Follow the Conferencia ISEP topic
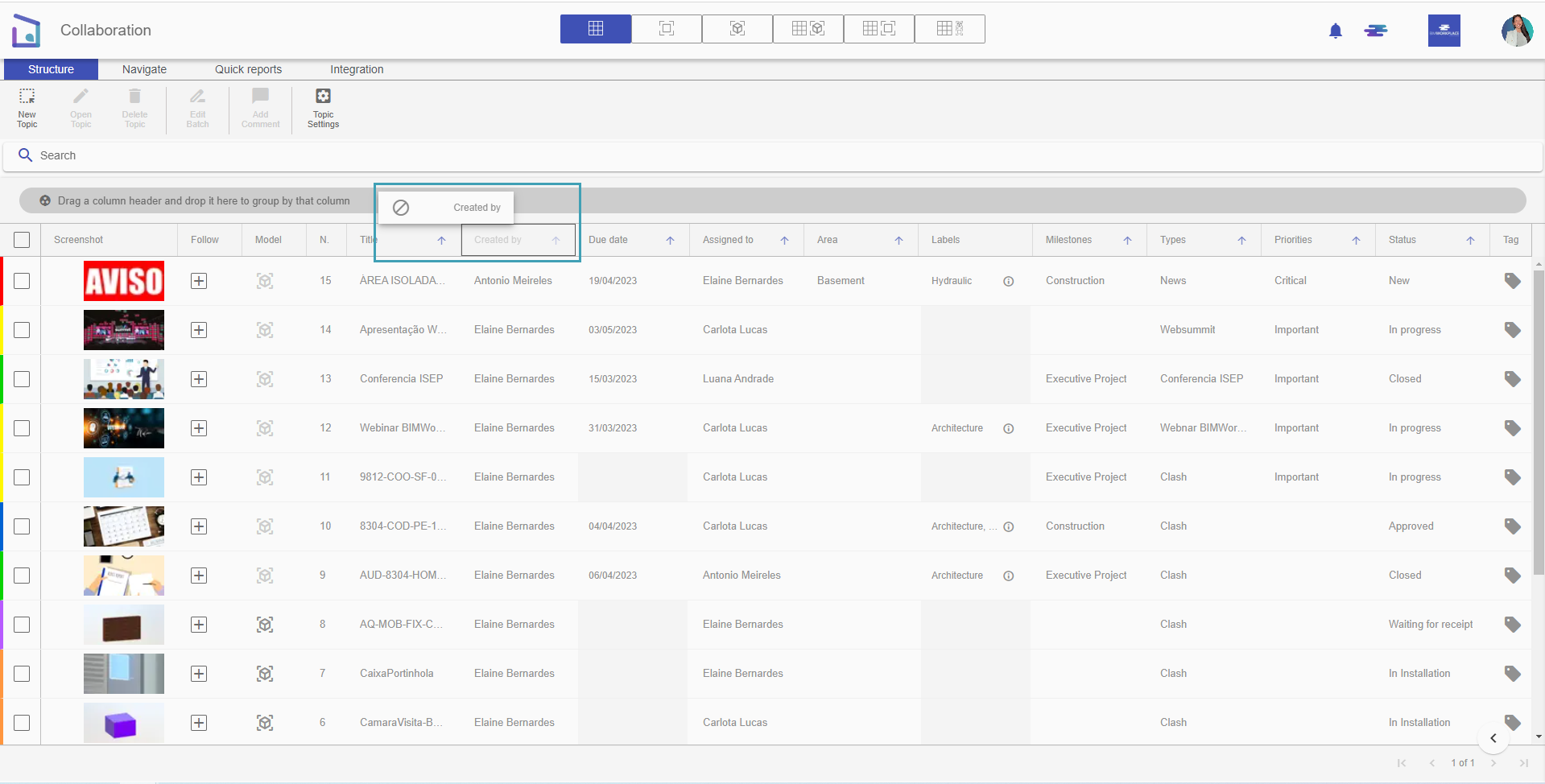The image size is (1545, 784). pos(199,379)
